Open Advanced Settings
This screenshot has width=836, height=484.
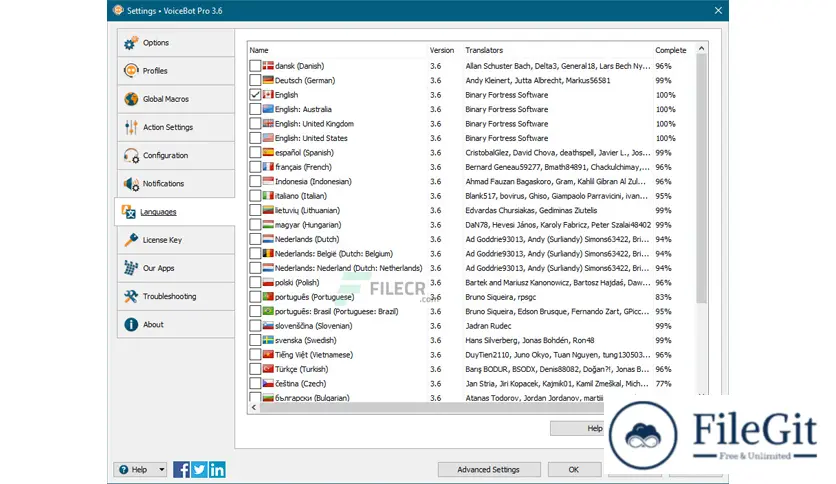pos(488,470)
